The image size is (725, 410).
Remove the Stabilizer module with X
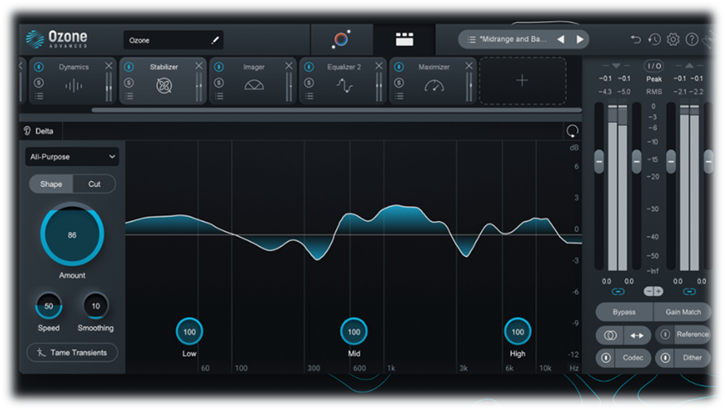tap(198, 66)
